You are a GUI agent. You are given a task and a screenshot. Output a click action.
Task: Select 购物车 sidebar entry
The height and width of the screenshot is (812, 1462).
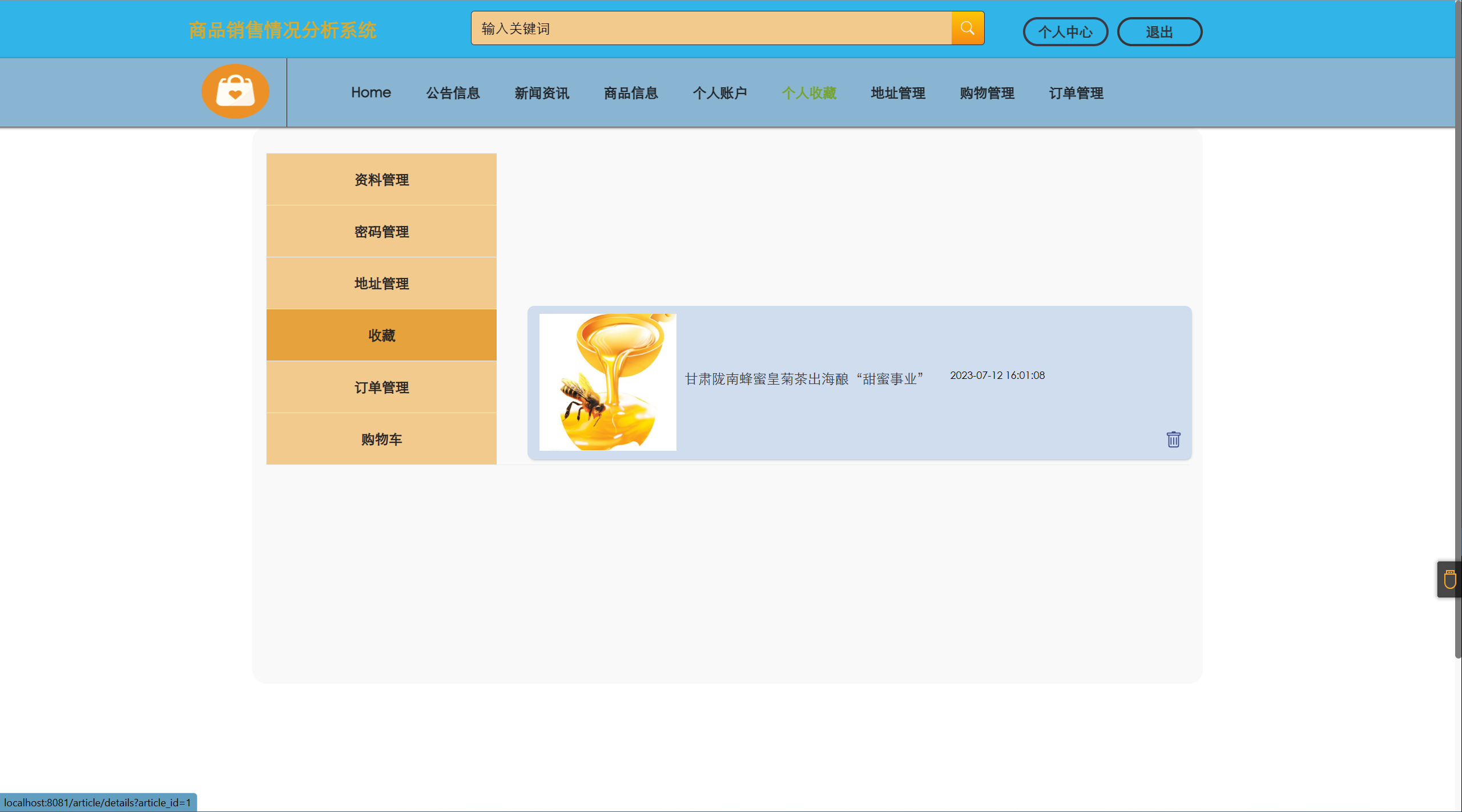tap(381, 439)
